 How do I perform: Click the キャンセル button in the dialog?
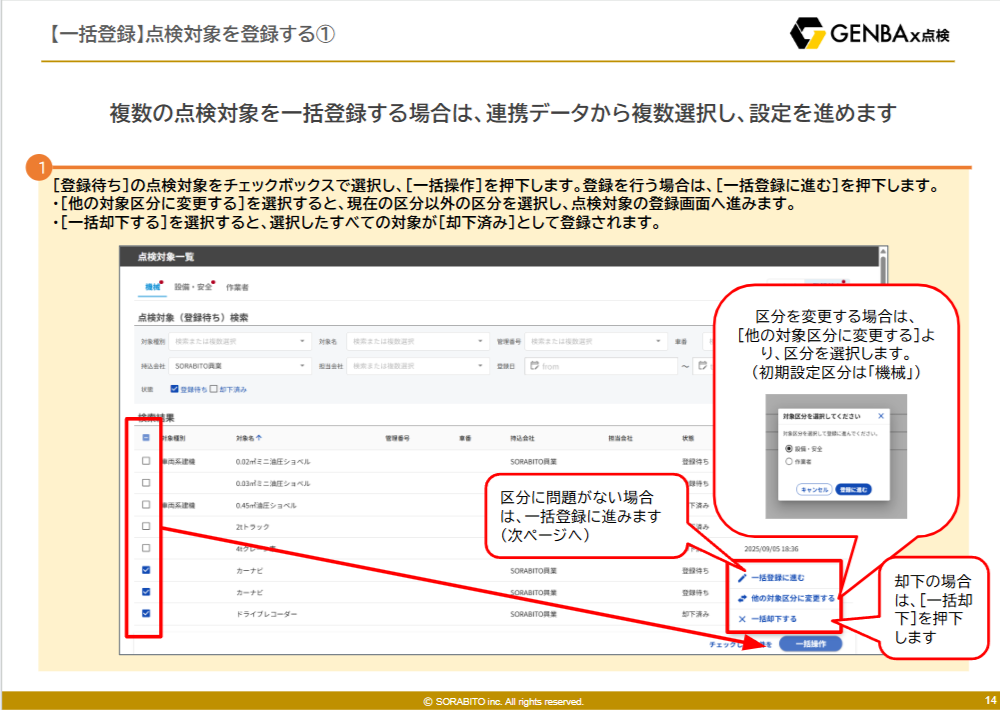pyautogui.click(x=813, y=490)
